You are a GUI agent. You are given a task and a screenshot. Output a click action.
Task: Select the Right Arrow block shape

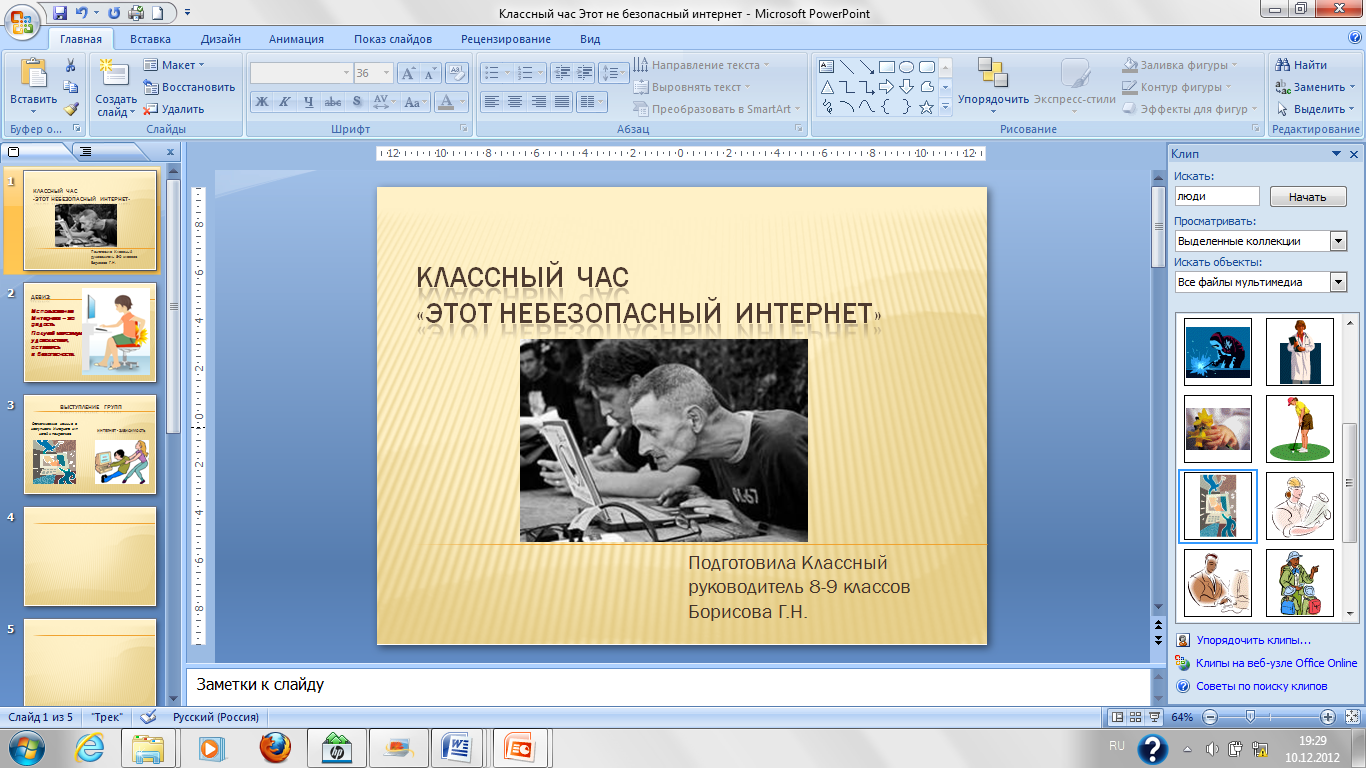coord(887,87)
